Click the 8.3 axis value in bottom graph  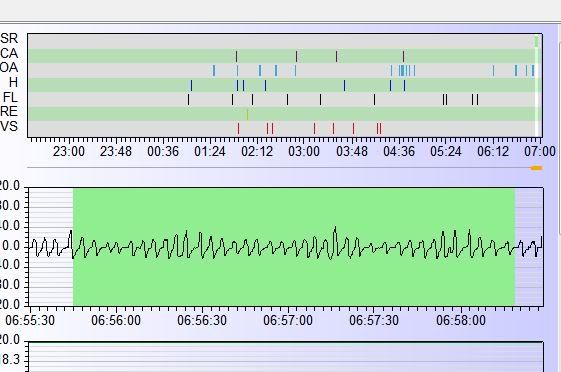11,359
